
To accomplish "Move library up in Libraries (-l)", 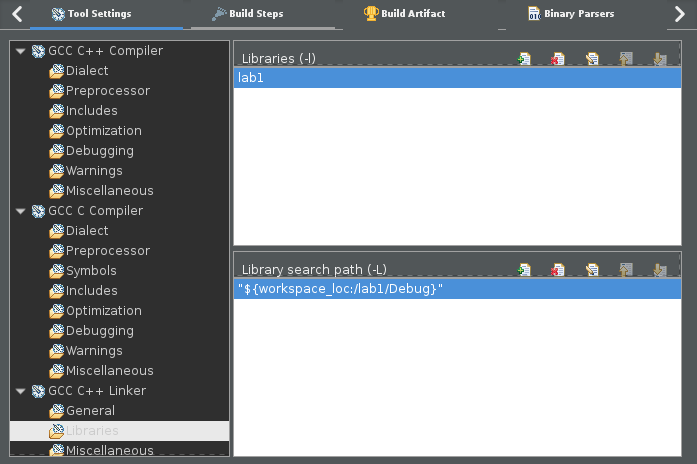I will coord(626,59).
